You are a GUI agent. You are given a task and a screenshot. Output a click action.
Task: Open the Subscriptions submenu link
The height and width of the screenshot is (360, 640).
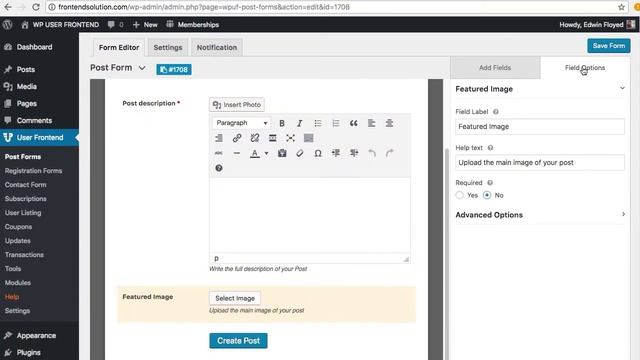pyautogui.click(x=26, y=199)
